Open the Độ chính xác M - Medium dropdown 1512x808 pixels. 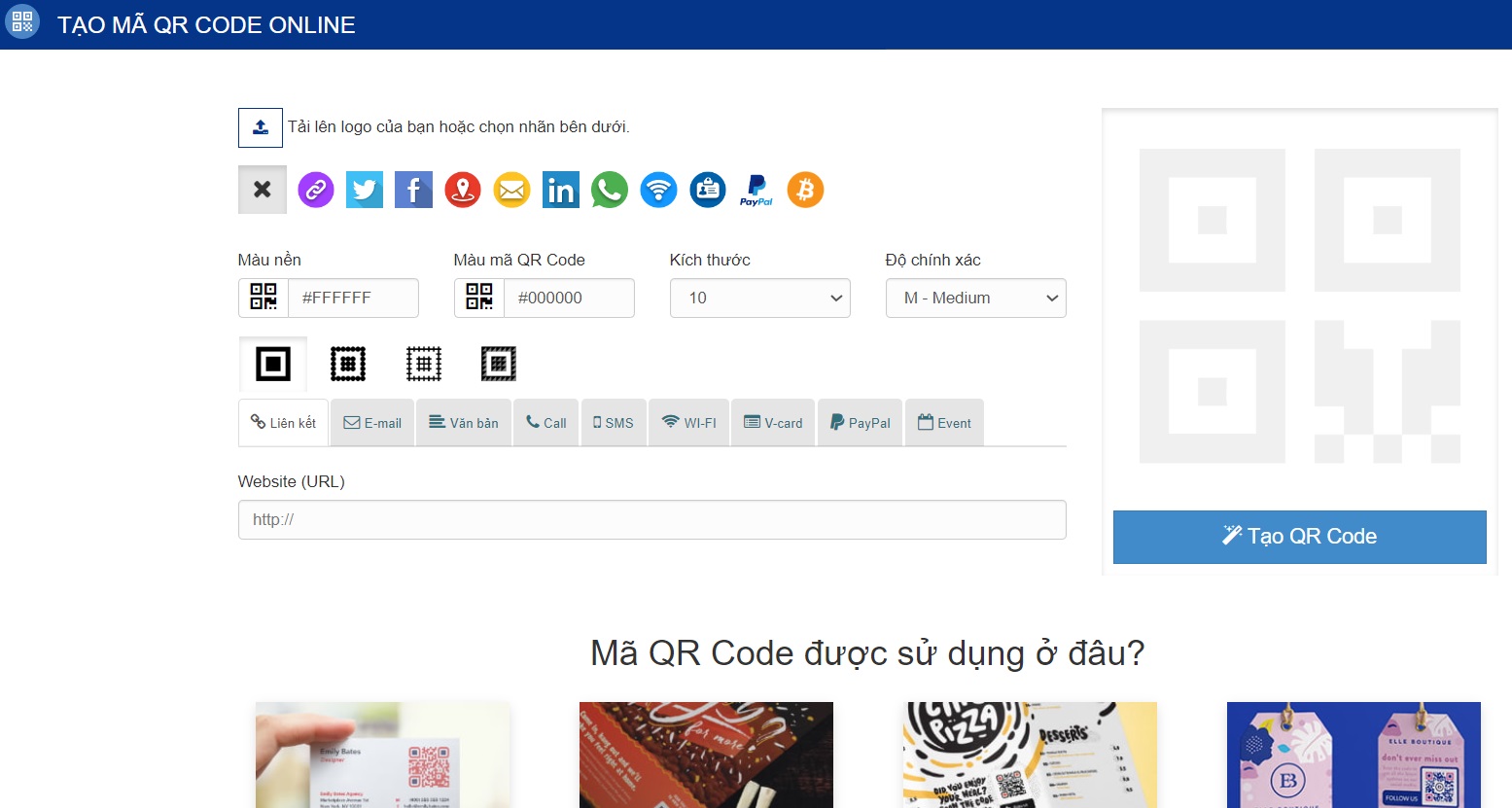976,298
